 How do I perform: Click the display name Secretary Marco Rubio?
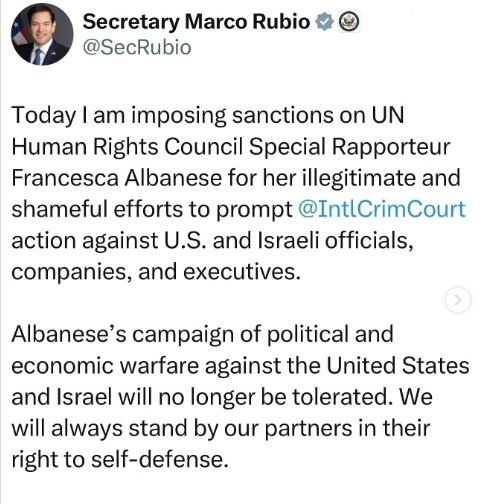coord(196,22)
